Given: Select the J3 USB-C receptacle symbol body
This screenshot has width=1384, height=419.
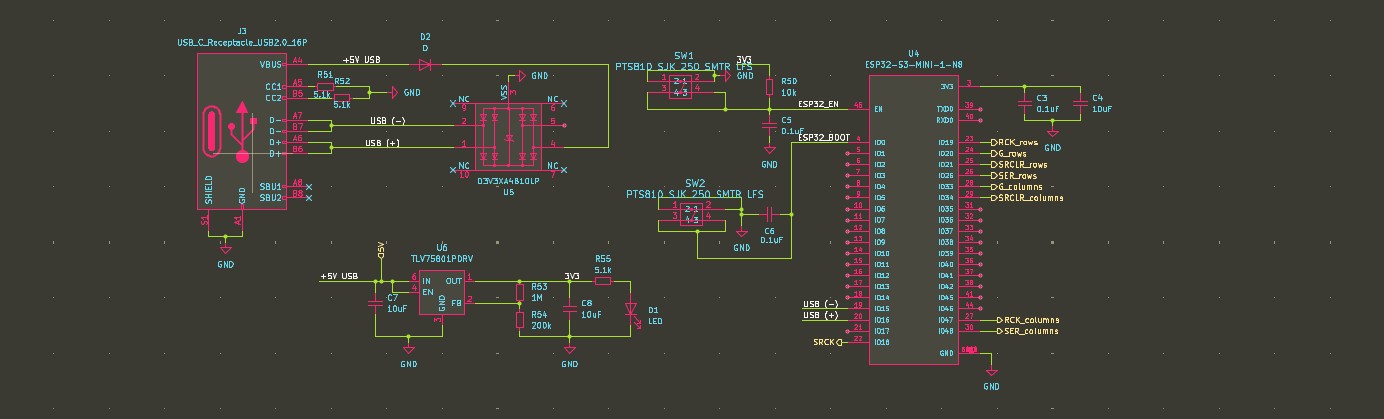Looking at the screenshot, I should [241, 130].
